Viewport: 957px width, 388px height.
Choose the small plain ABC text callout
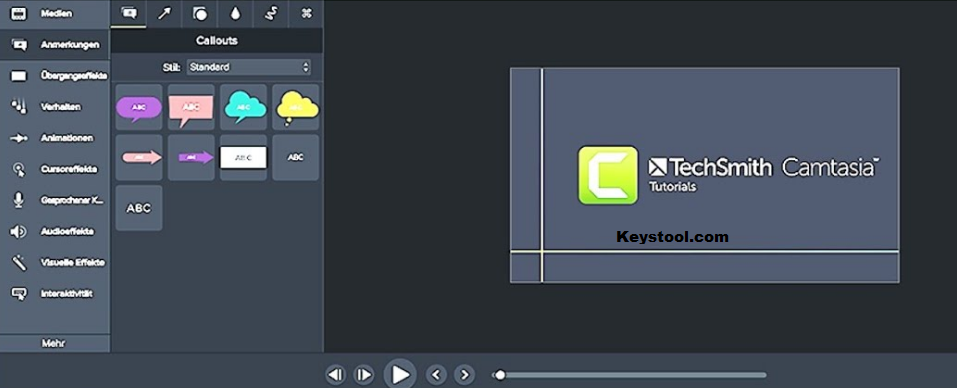coord(296,157)
